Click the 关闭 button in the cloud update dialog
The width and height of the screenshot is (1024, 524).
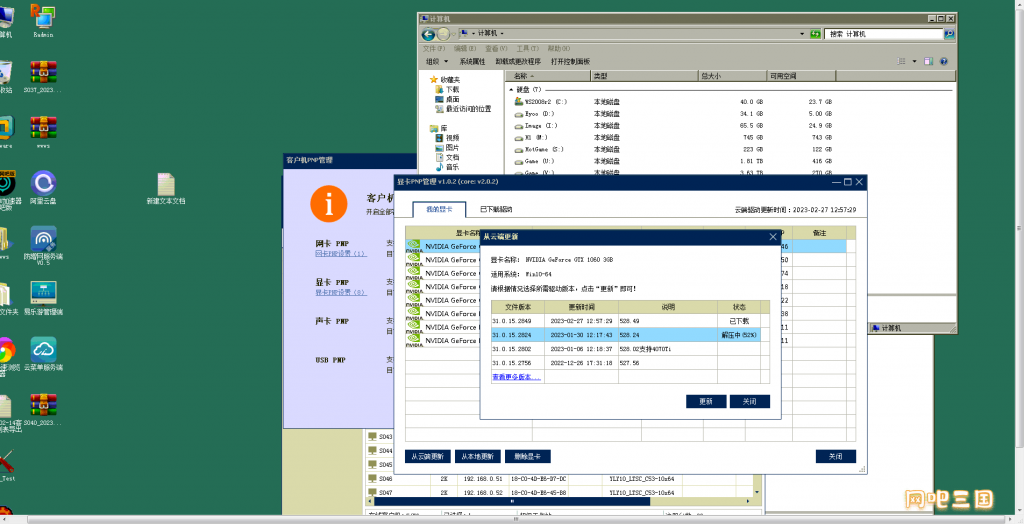[750, 401]
